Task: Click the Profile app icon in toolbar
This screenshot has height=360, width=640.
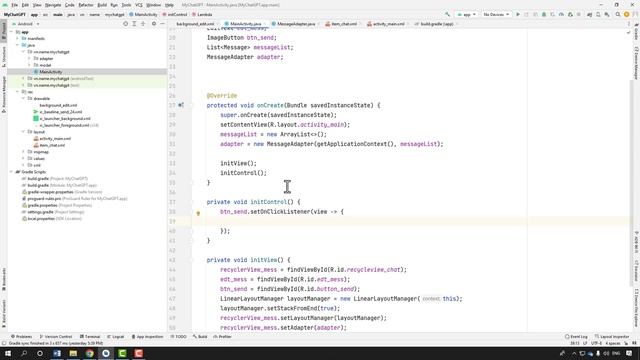Action: [x=561, y=15]
